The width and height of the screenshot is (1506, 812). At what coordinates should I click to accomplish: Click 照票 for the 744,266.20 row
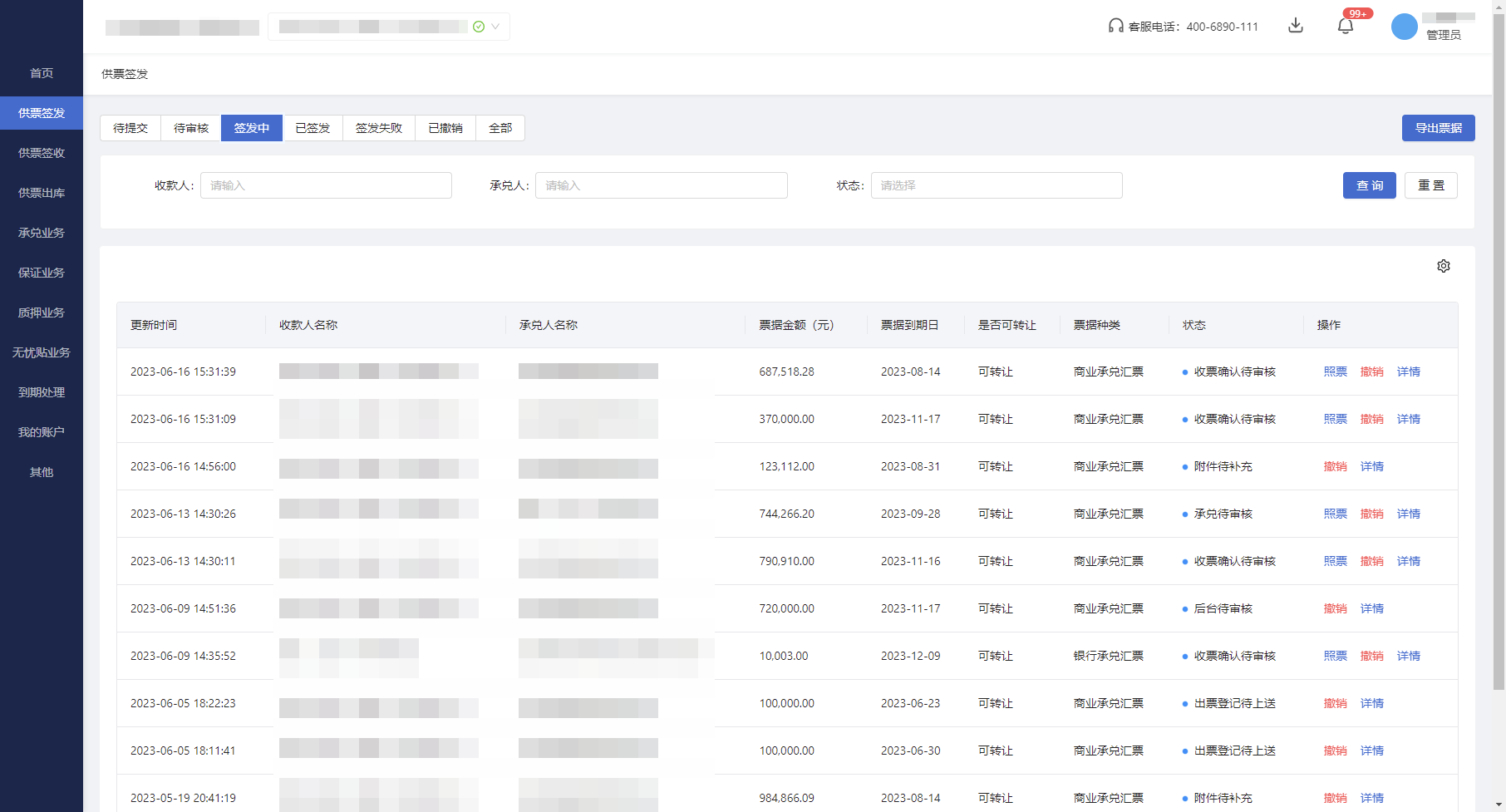coord(1336,514)
